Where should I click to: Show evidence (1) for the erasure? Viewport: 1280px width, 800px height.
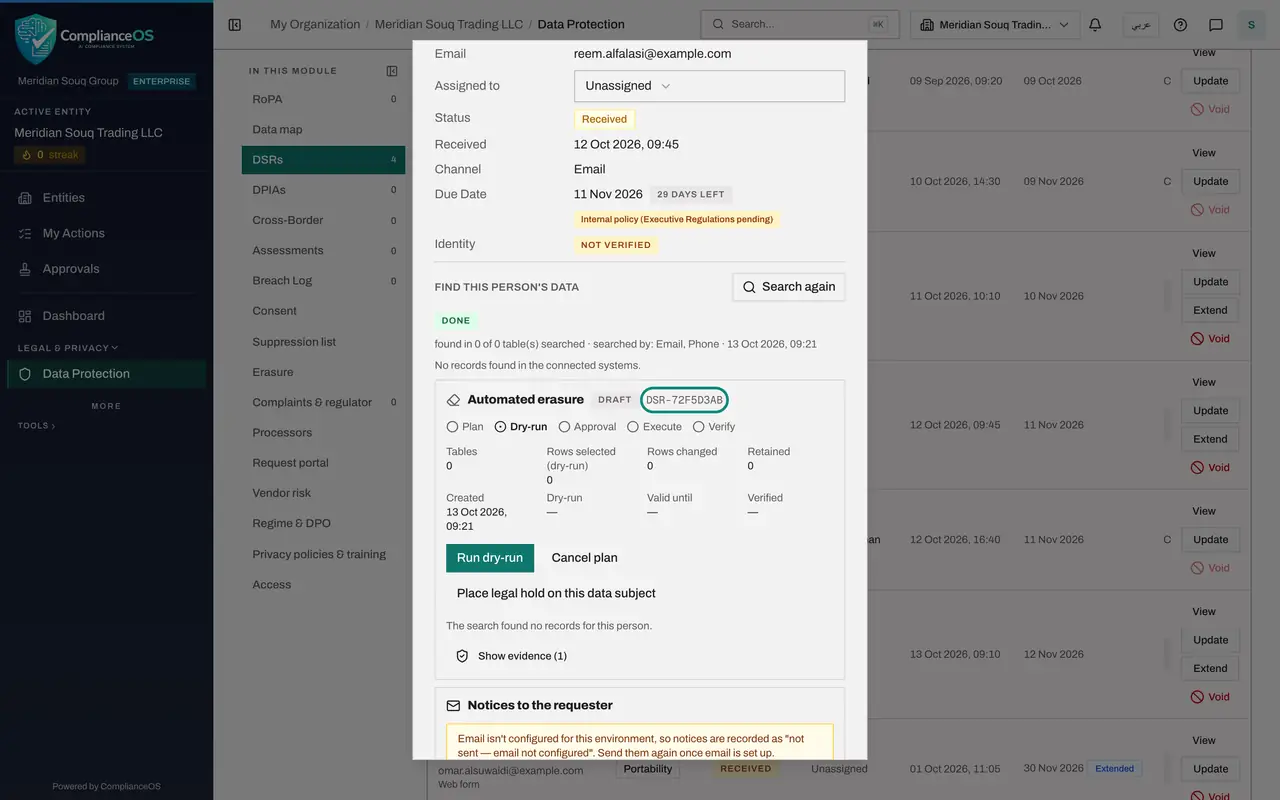511,656
